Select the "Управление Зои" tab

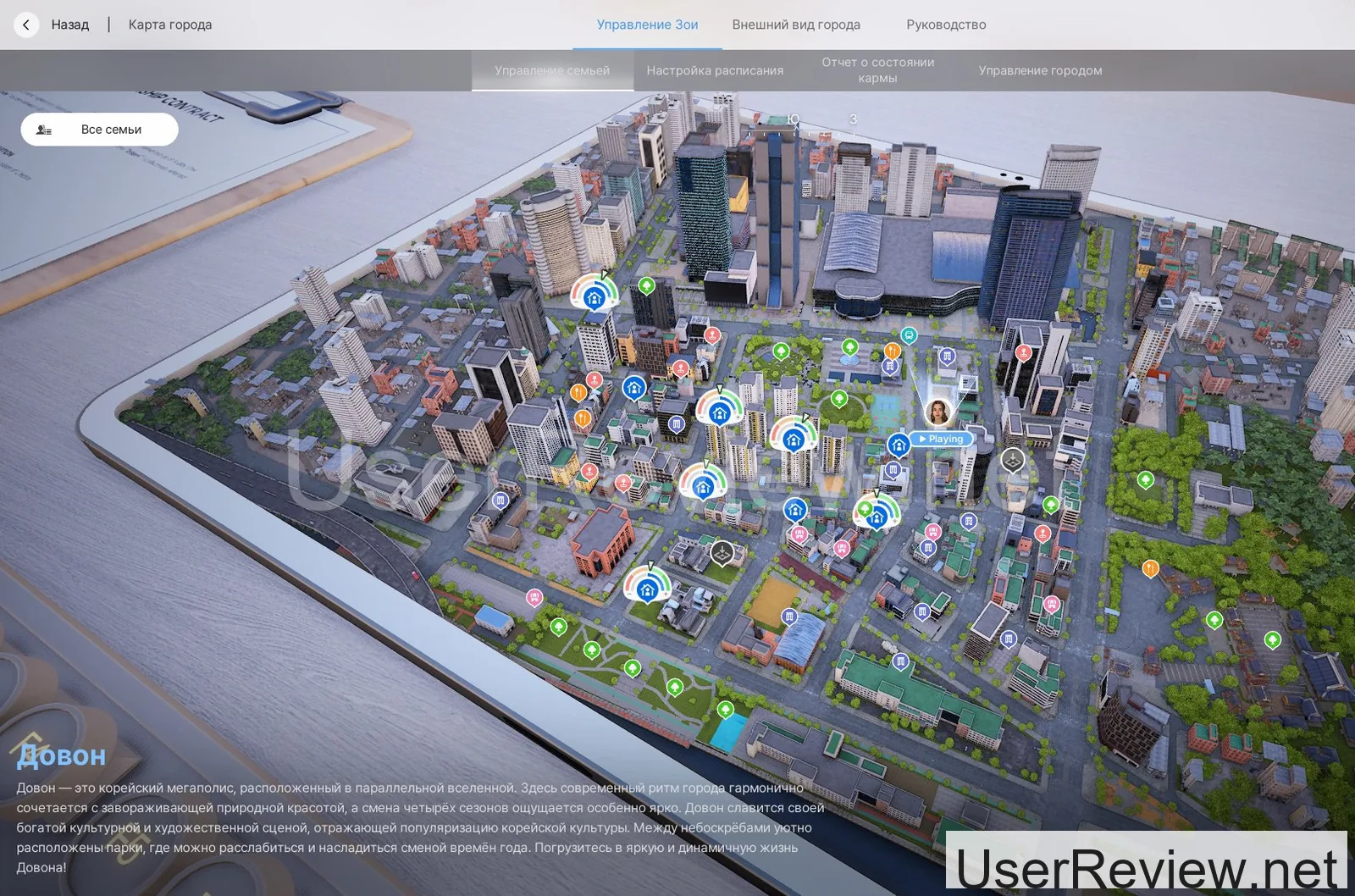click(647, 25)
